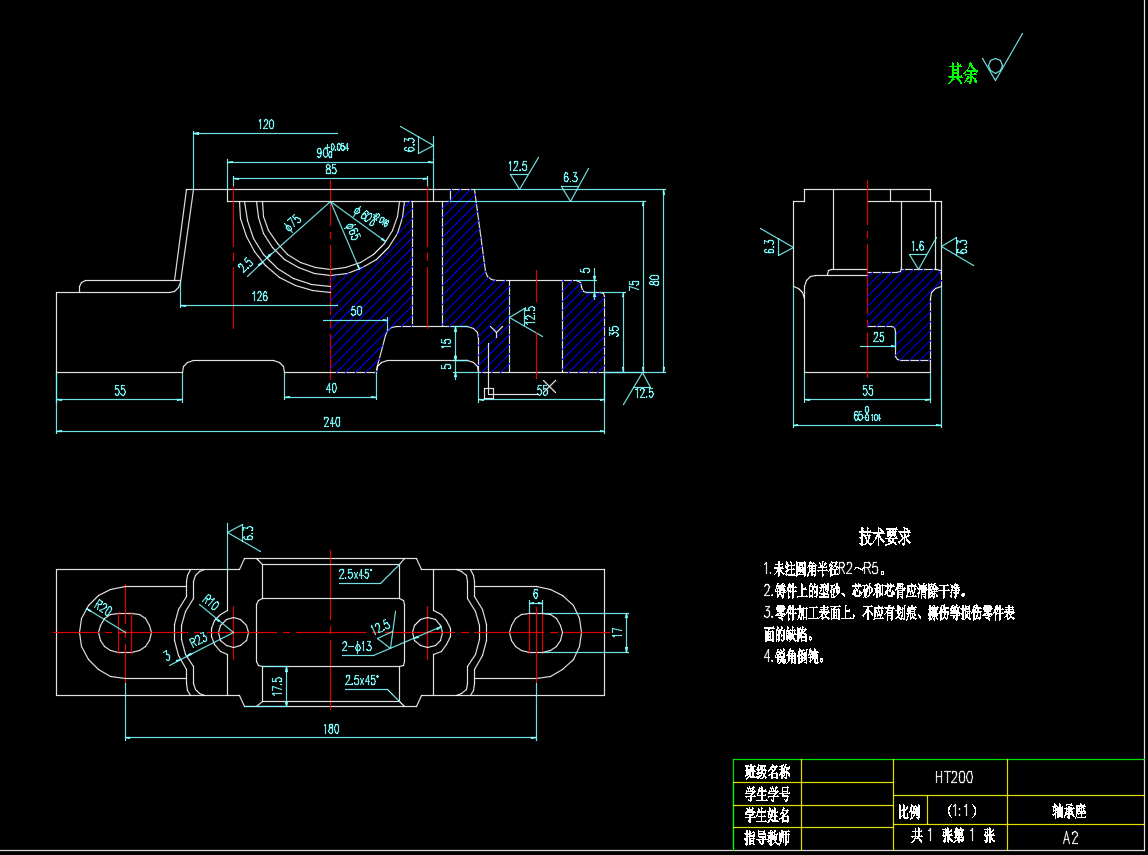Click the empty cell beside 学生姓名
The image size is (1148, 855).
(x=848, y=816)
